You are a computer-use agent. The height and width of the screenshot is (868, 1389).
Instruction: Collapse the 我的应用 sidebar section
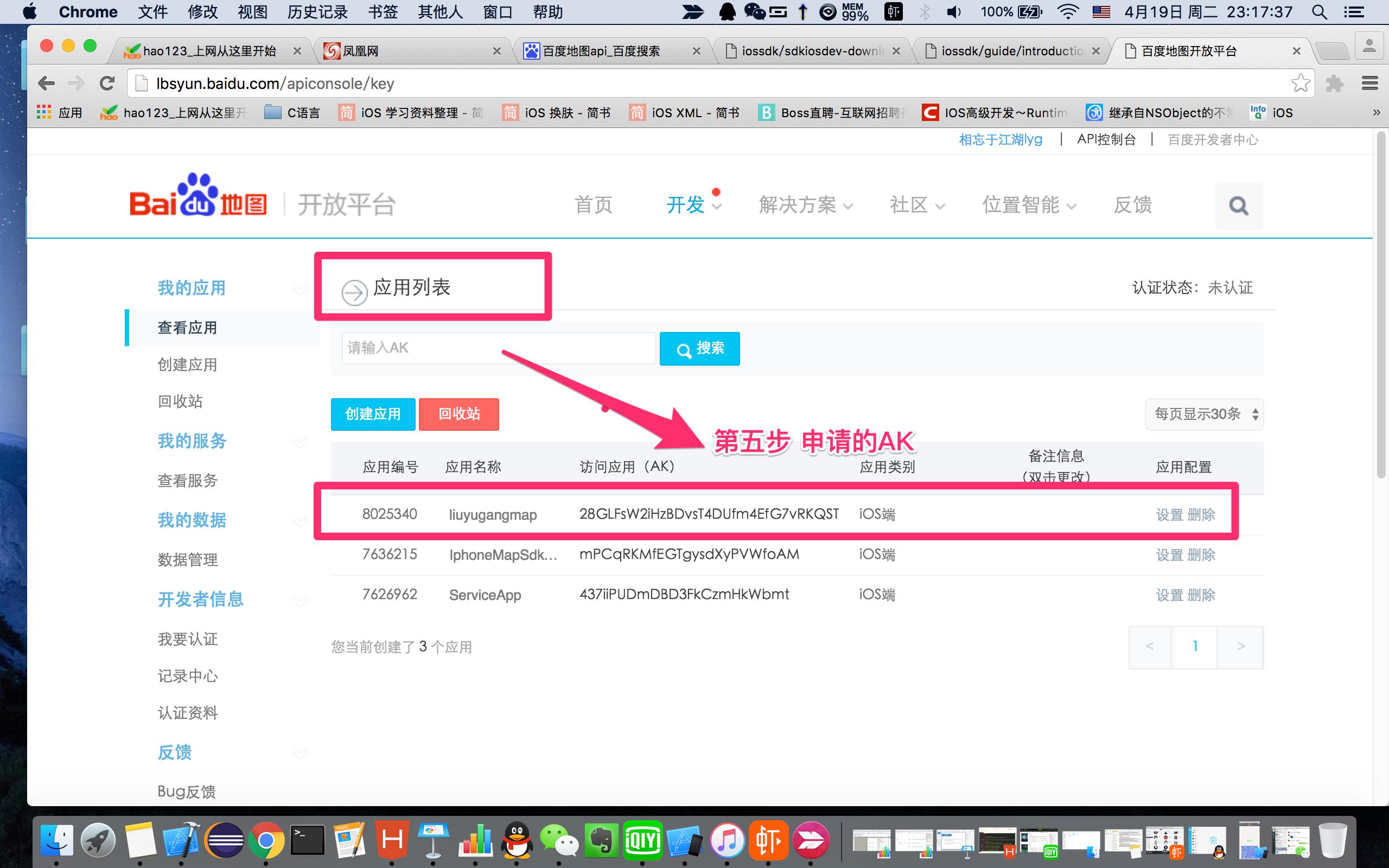300,289
